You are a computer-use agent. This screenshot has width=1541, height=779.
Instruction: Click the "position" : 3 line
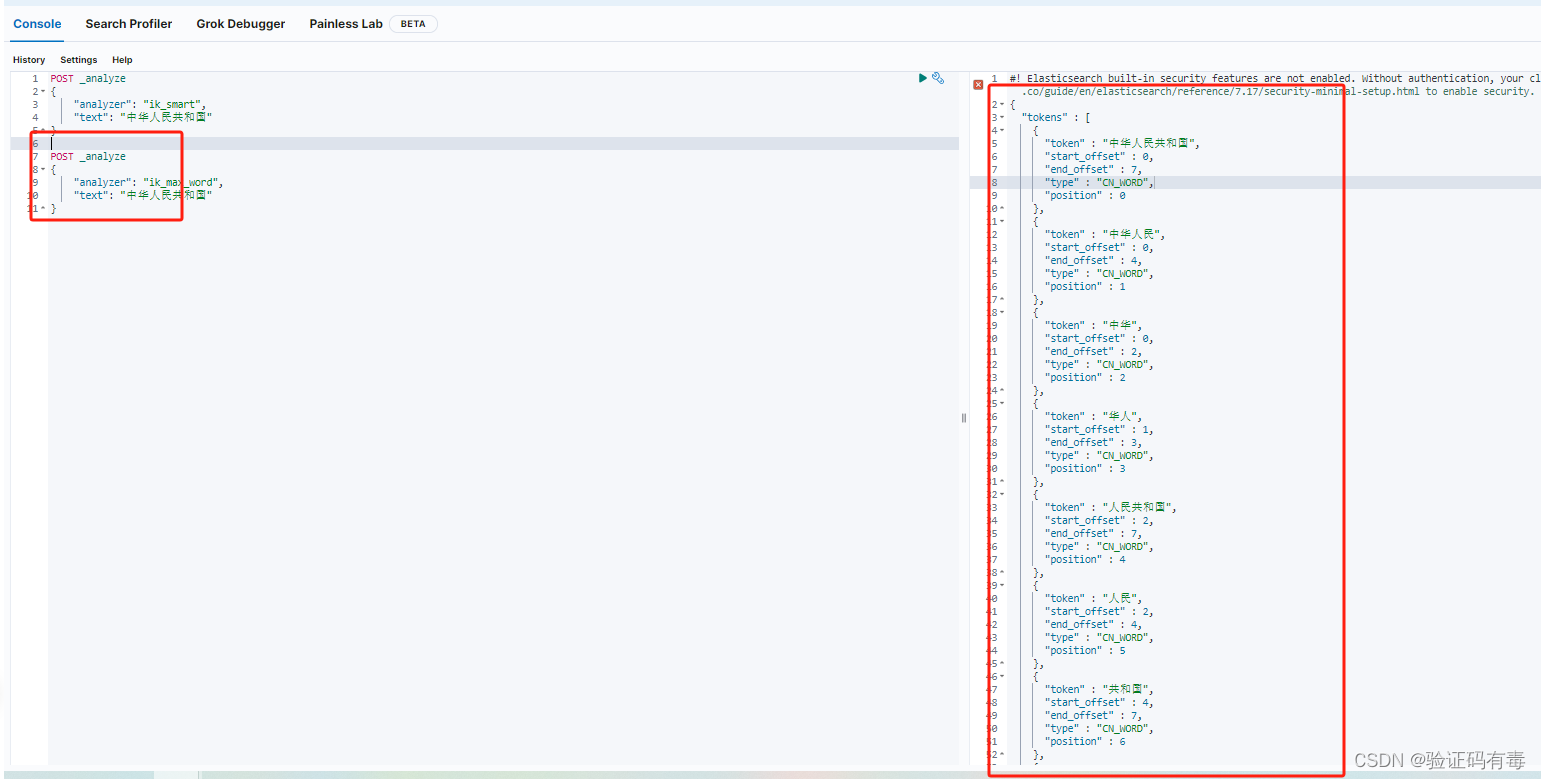(1085, 468)
